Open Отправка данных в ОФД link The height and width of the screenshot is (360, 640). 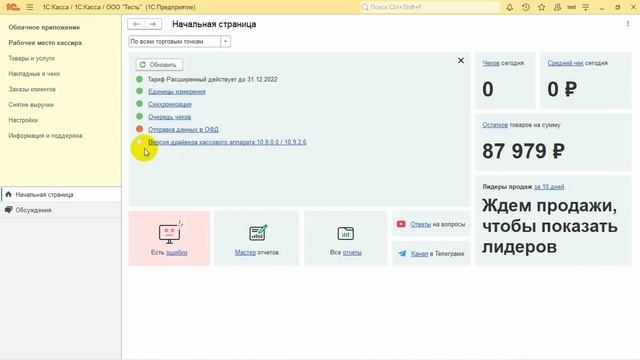[183, 129]
